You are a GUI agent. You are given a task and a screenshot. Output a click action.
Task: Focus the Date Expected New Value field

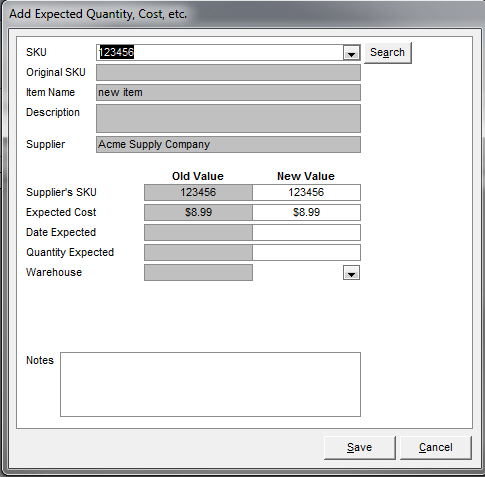(x=306, y=232)
